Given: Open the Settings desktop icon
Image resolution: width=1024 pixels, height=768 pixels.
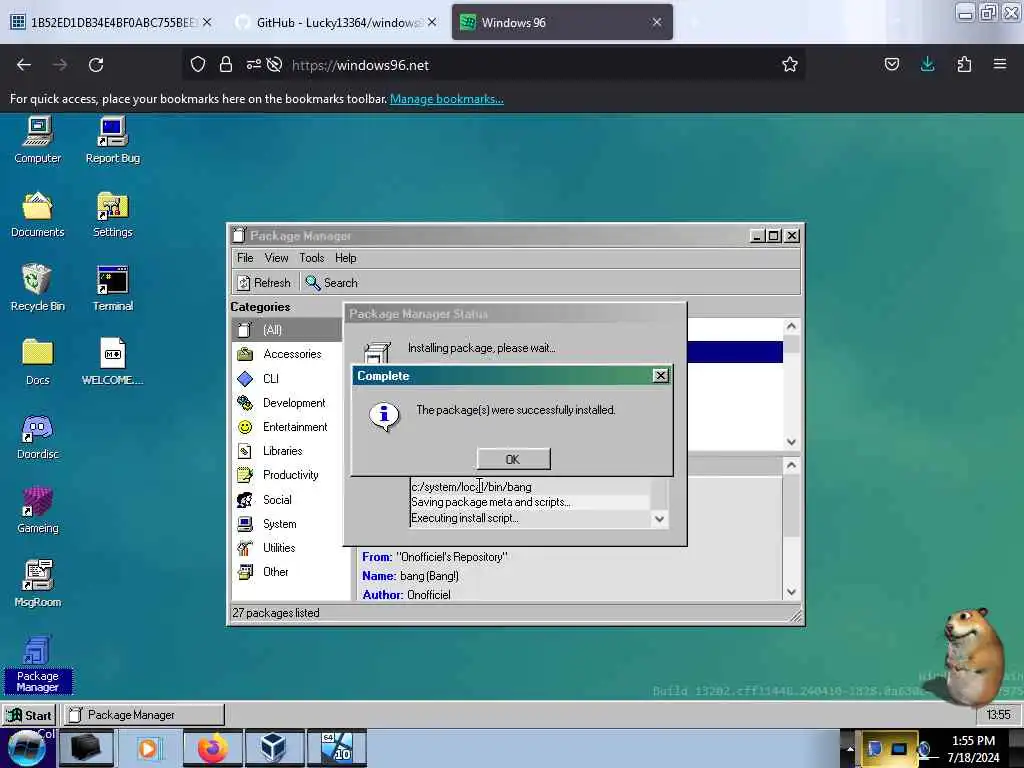Looking at the screenshot, I should [x=112, y=214].
